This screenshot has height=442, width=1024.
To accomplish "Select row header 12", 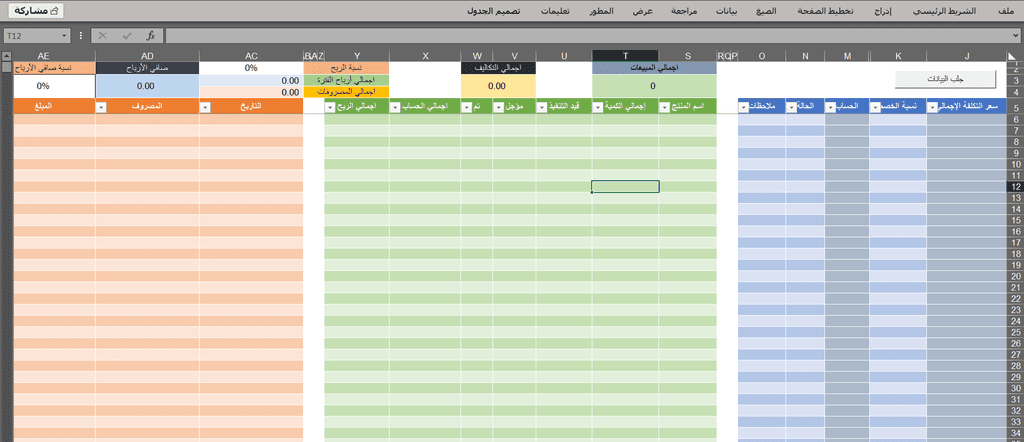I will 1016,187.
